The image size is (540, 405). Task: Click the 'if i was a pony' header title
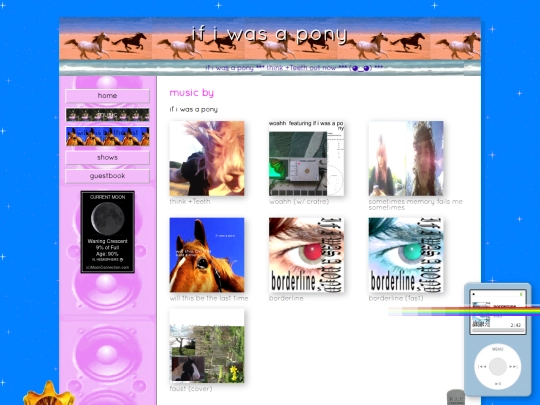tap(270, 34)
